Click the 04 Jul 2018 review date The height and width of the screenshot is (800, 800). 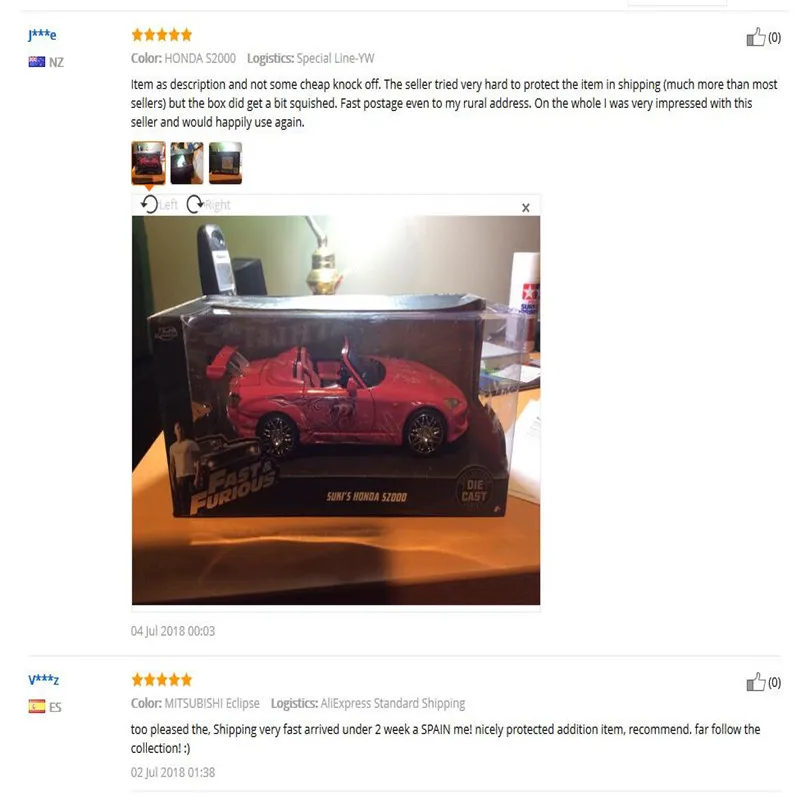coord(173,631)
